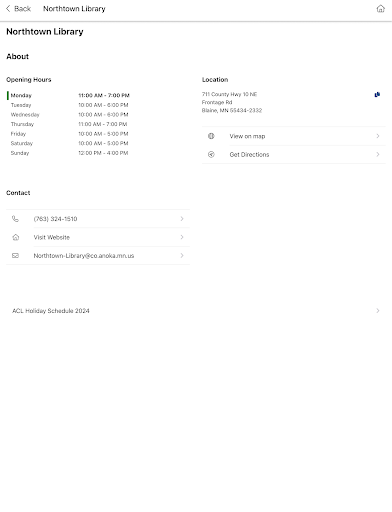Open the chevron on the Visit Website row
Screen dimensions: 392x512
click(x=182, y=237)
